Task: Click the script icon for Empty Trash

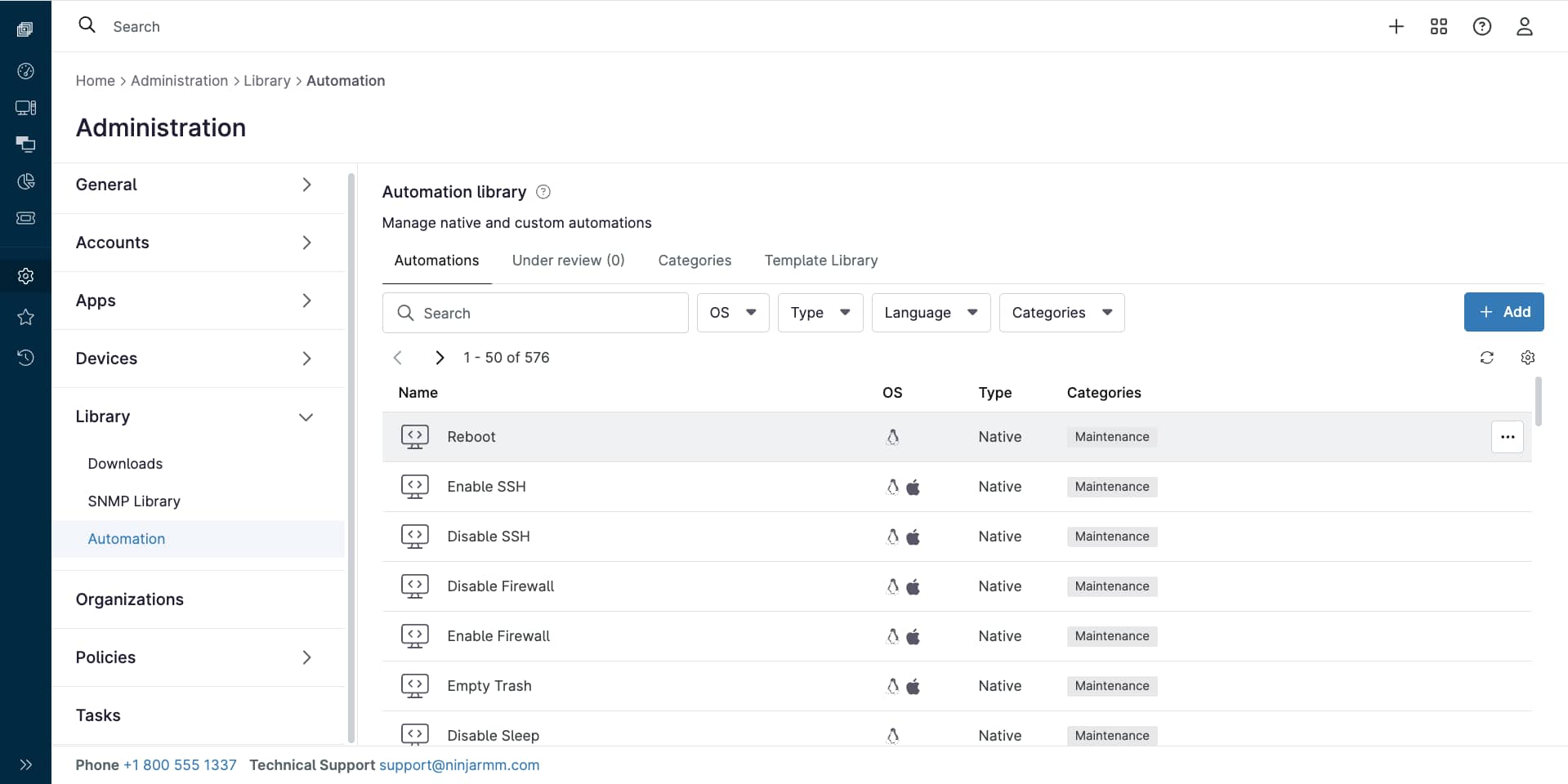Action: [415, 686]
